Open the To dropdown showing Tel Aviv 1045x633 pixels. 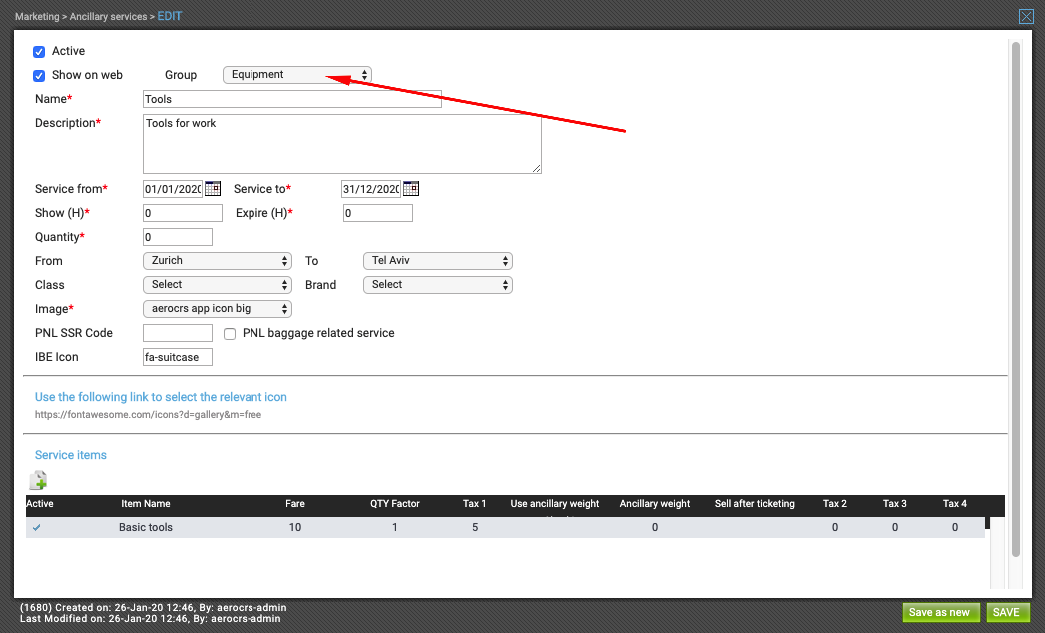[438, 261]
